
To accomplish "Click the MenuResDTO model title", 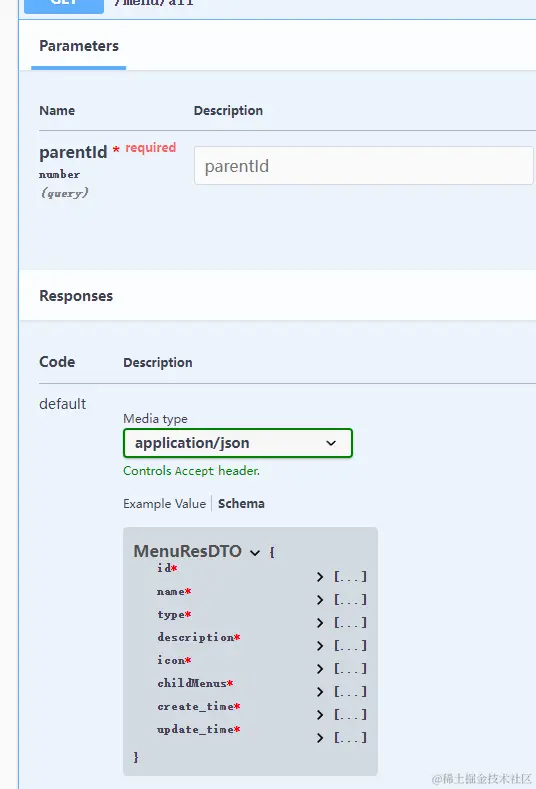I will point(188,551).
